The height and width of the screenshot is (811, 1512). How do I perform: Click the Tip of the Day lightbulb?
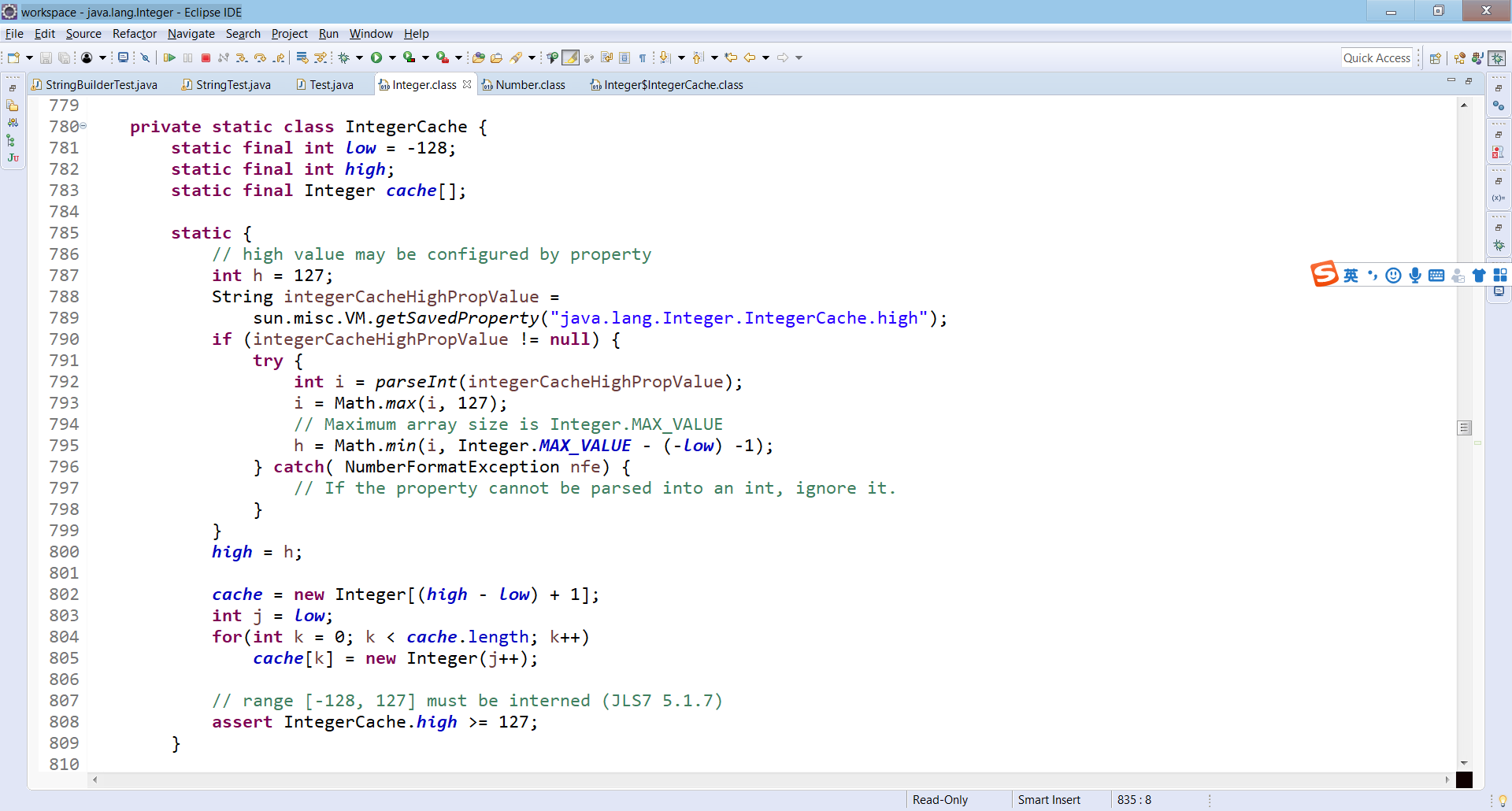coord(1503,800)
